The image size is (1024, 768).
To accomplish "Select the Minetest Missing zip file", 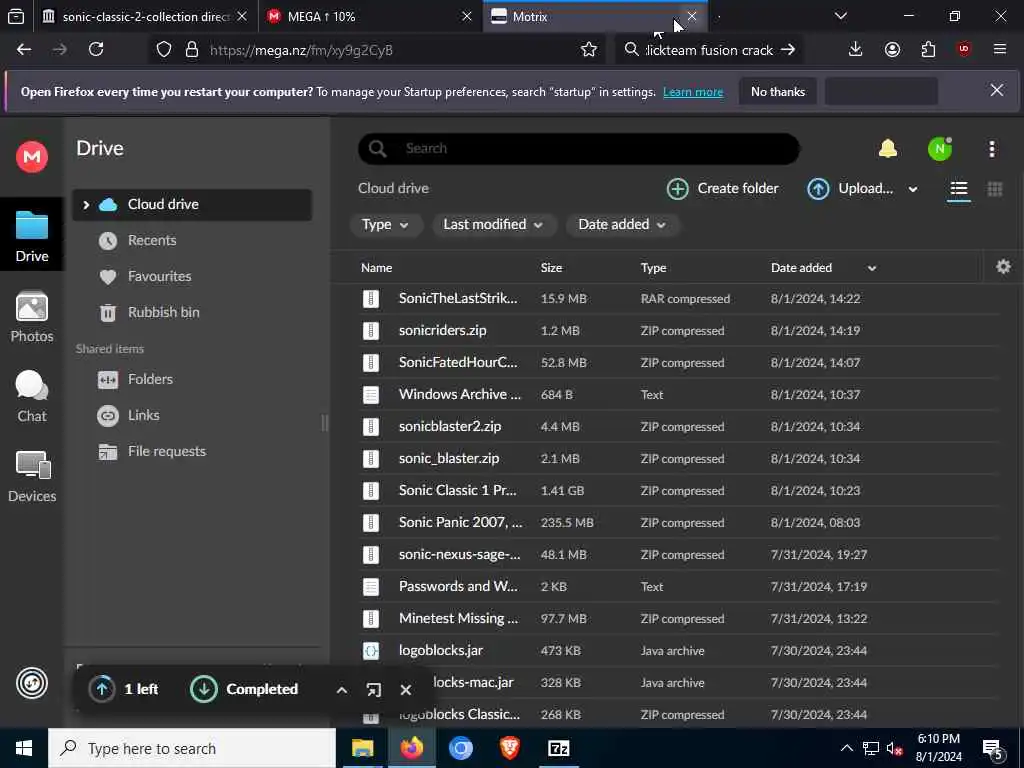I will coord(679,618).
